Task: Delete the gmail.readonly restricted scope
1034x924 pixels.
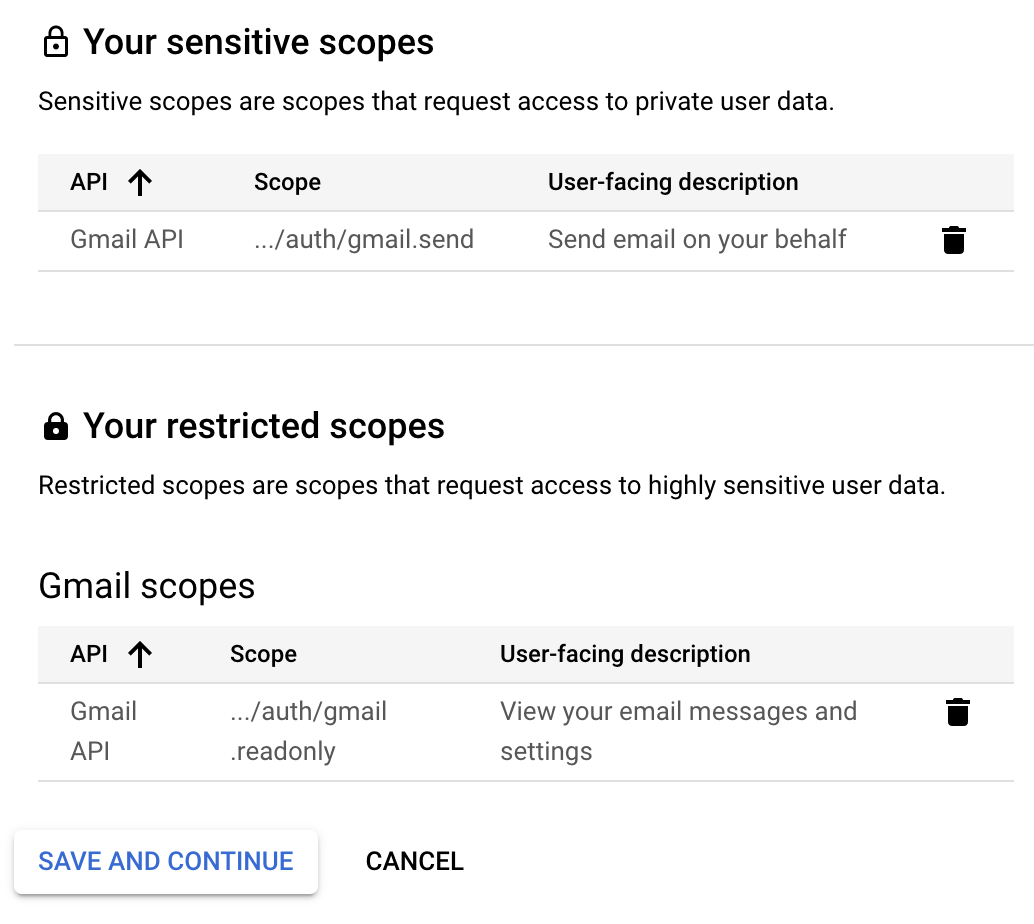Action: [958, 712]
